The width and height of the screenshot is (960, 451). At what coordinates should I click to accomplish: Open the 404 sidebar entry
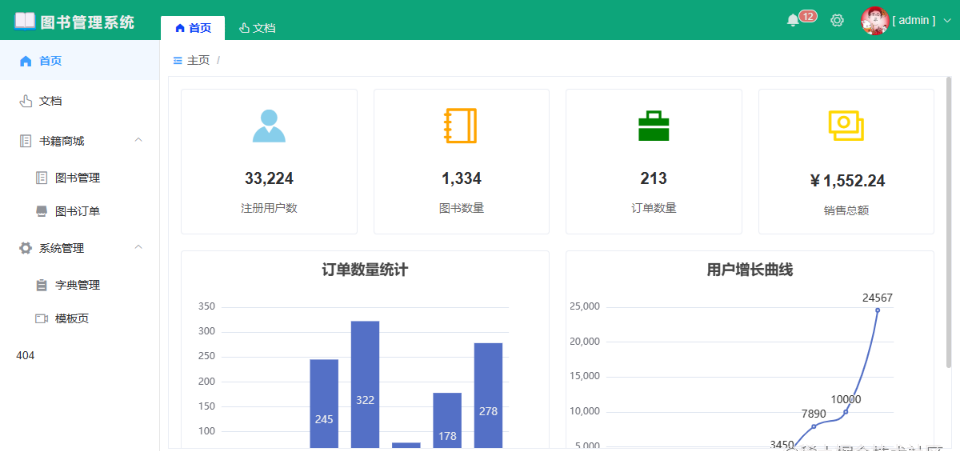click(25, 356)
